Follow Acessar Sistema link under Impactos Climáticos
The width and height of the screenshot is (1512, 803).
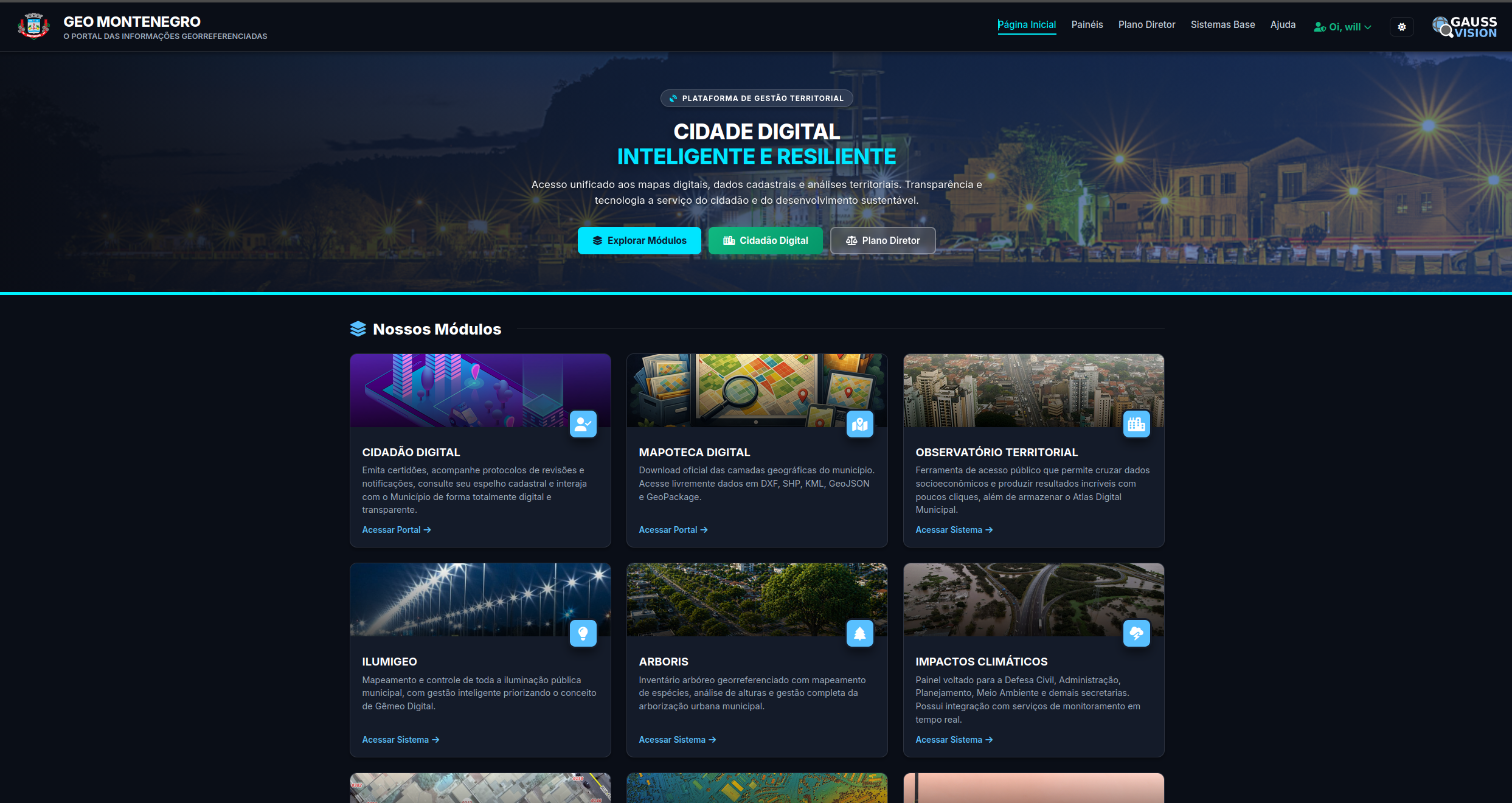tap(954, 740)
